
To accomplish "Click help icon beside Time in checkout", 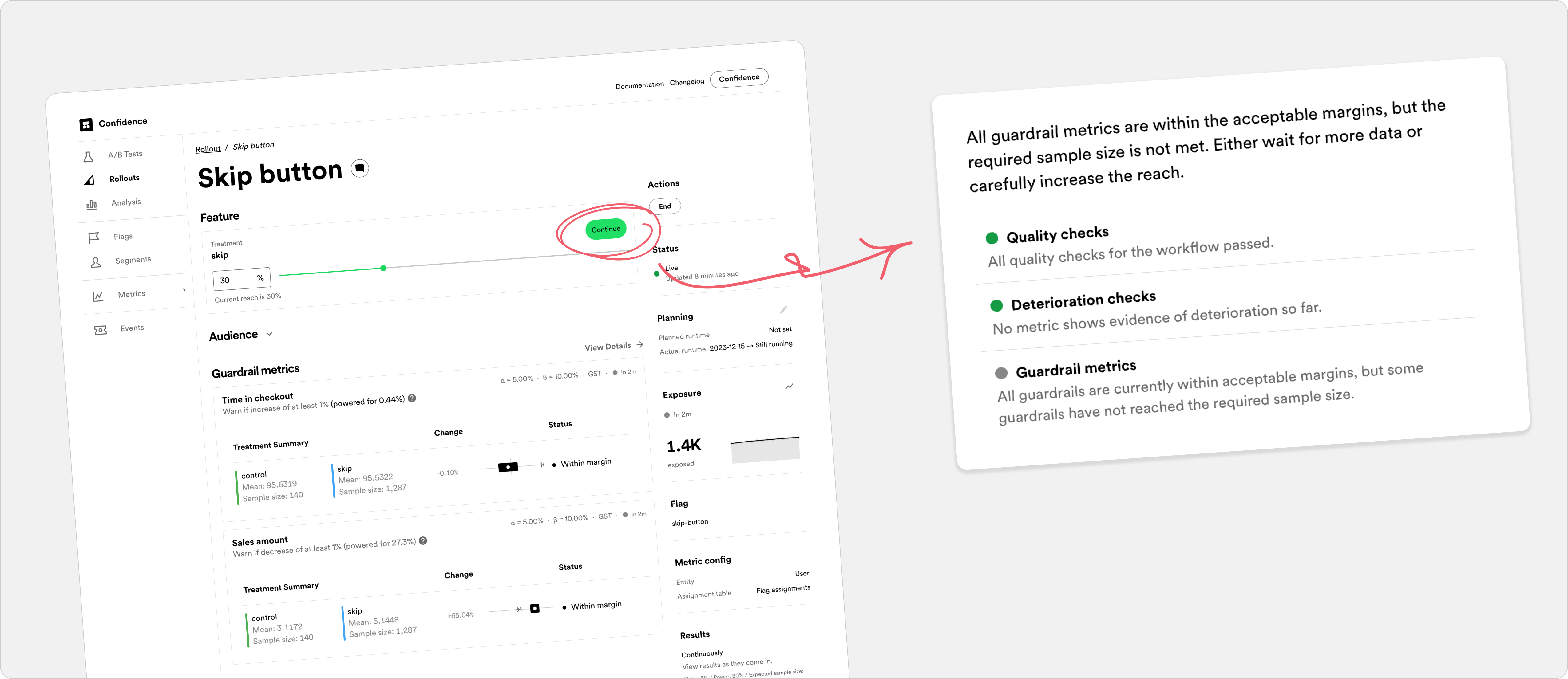I will pos(412,398).
